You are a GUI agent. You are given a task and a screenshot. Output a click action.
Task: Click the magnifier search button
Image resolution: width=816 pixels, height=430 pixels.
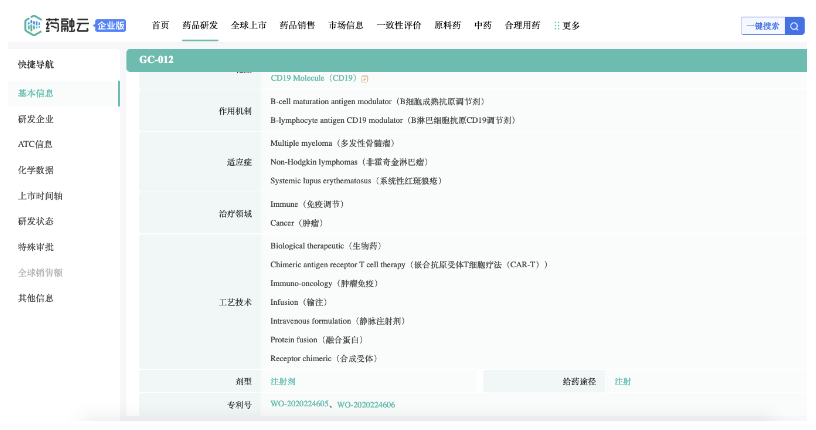click(794, 26)
